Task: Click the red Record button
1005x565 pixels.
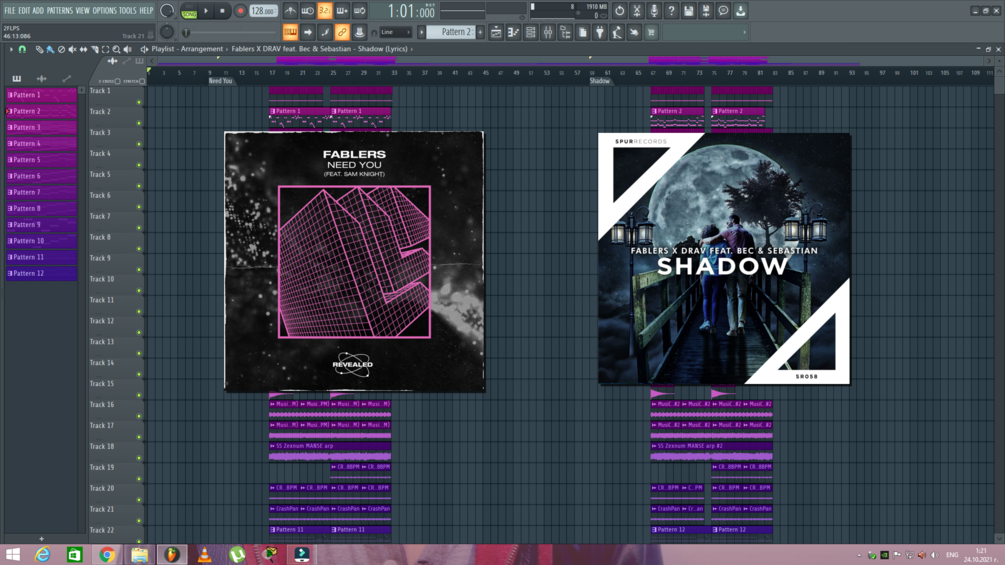Action: point(240,11)
